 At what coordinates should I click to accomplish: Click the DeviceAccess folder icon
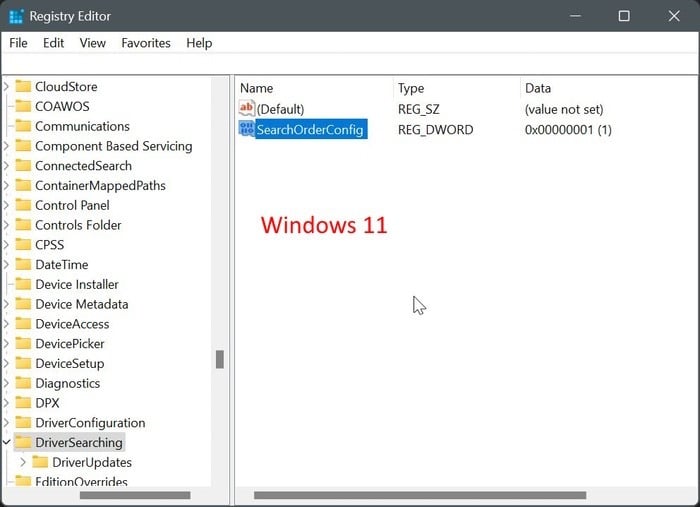(23, 324)
